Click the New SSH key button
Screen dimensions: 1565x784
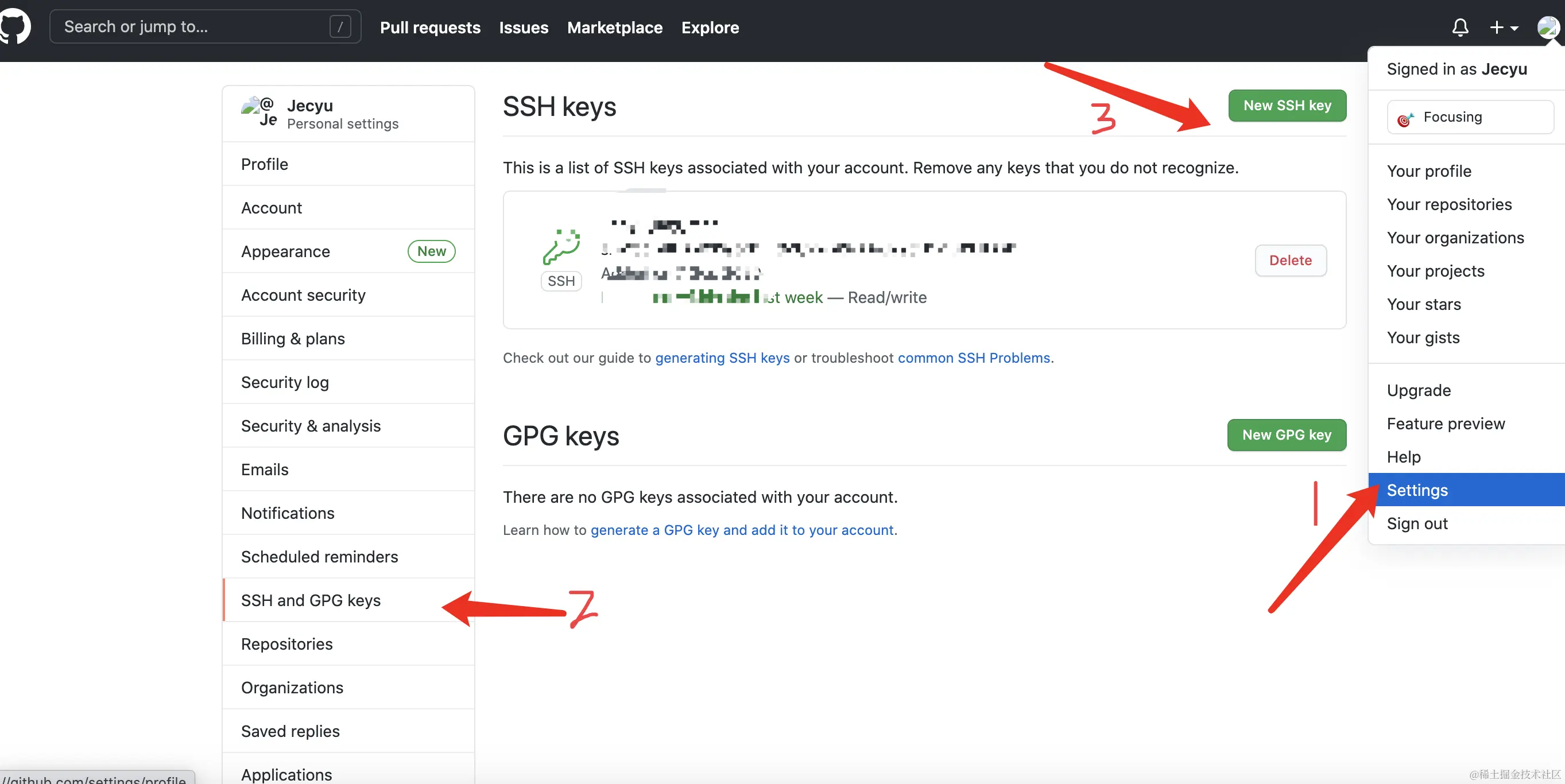1287,106
